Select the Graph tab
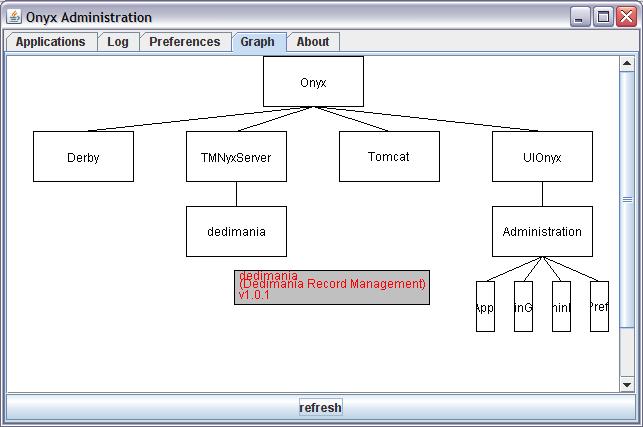Image resolution: width=643 pixels, height=427 pixels. [258, 42]
